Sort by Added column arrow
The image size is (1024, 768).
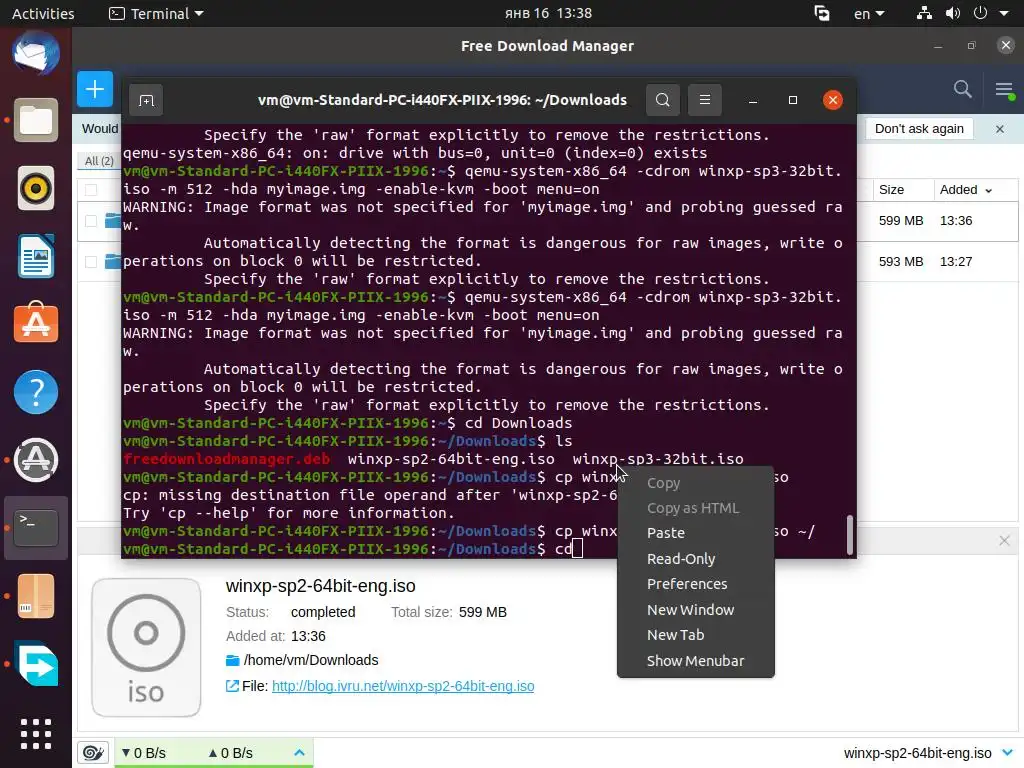(989, 191)
